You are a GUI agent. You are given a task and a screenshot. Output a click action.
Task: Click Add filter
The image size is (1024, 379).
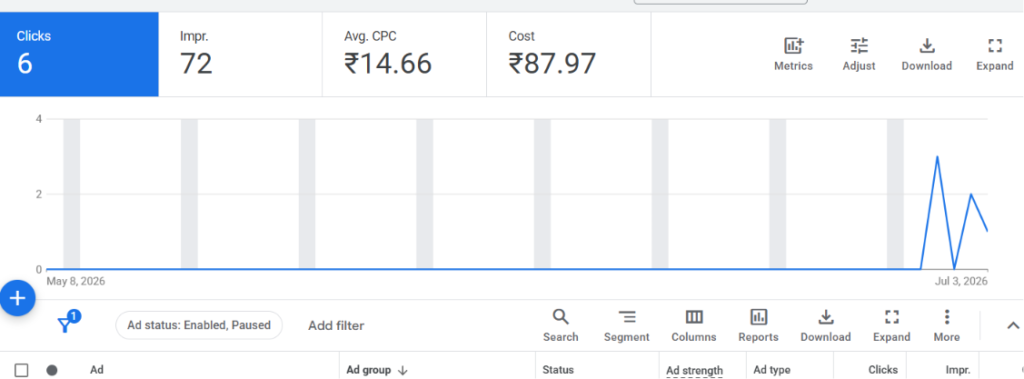tap(336, 325)
